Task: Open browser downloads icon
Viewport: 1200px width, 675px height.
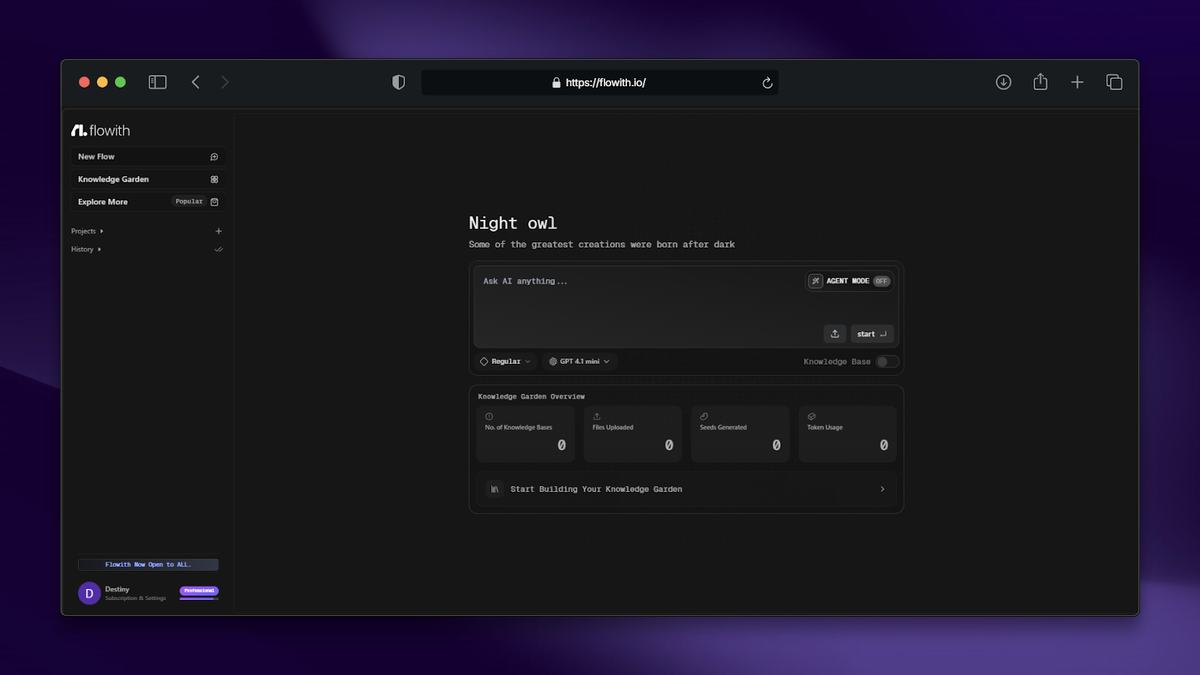Action: click(1004, 82)
